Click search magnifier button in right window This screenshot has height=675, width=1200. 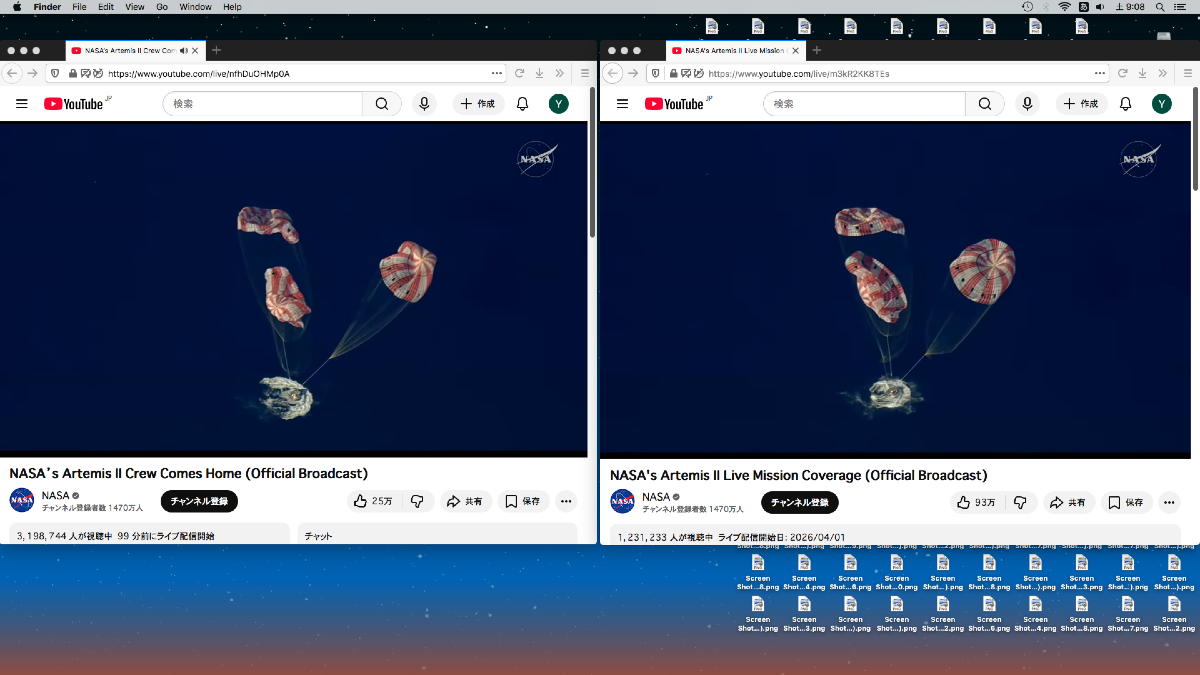[985, 104]
